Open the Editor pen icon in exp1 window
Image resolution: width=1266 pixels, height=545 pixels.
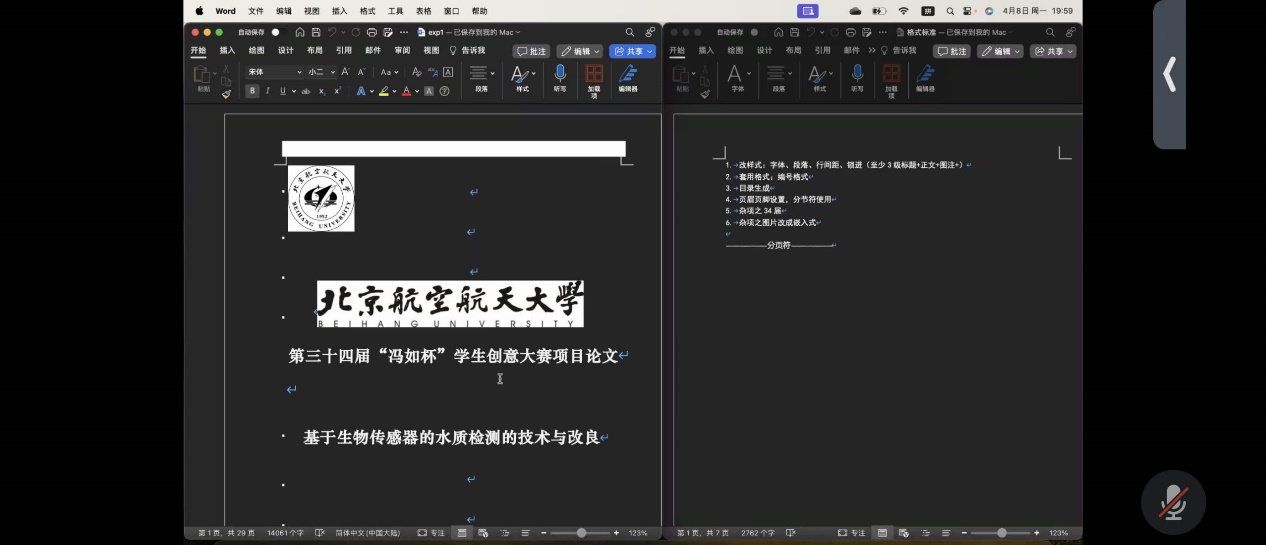[628, 73]
